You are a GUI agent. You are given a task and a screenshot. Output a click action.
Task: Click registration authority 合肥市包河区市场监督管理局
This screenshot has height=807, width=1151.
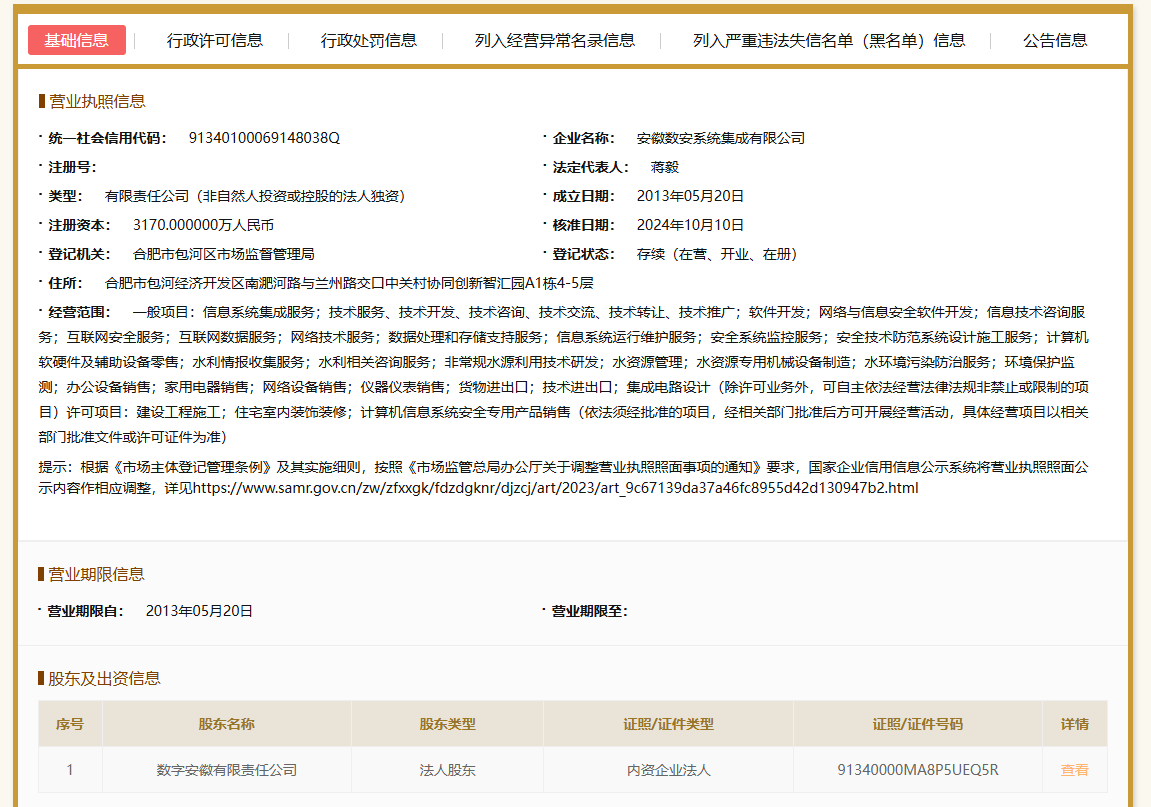[224, 254]
